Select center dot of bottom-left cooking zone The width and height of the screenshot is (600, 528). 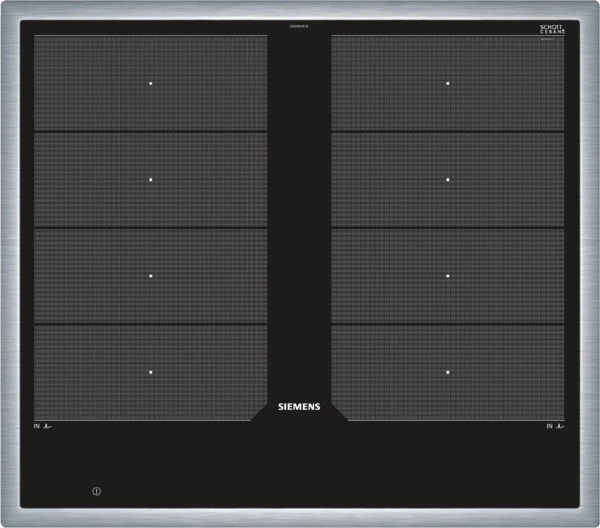[151, 372]
